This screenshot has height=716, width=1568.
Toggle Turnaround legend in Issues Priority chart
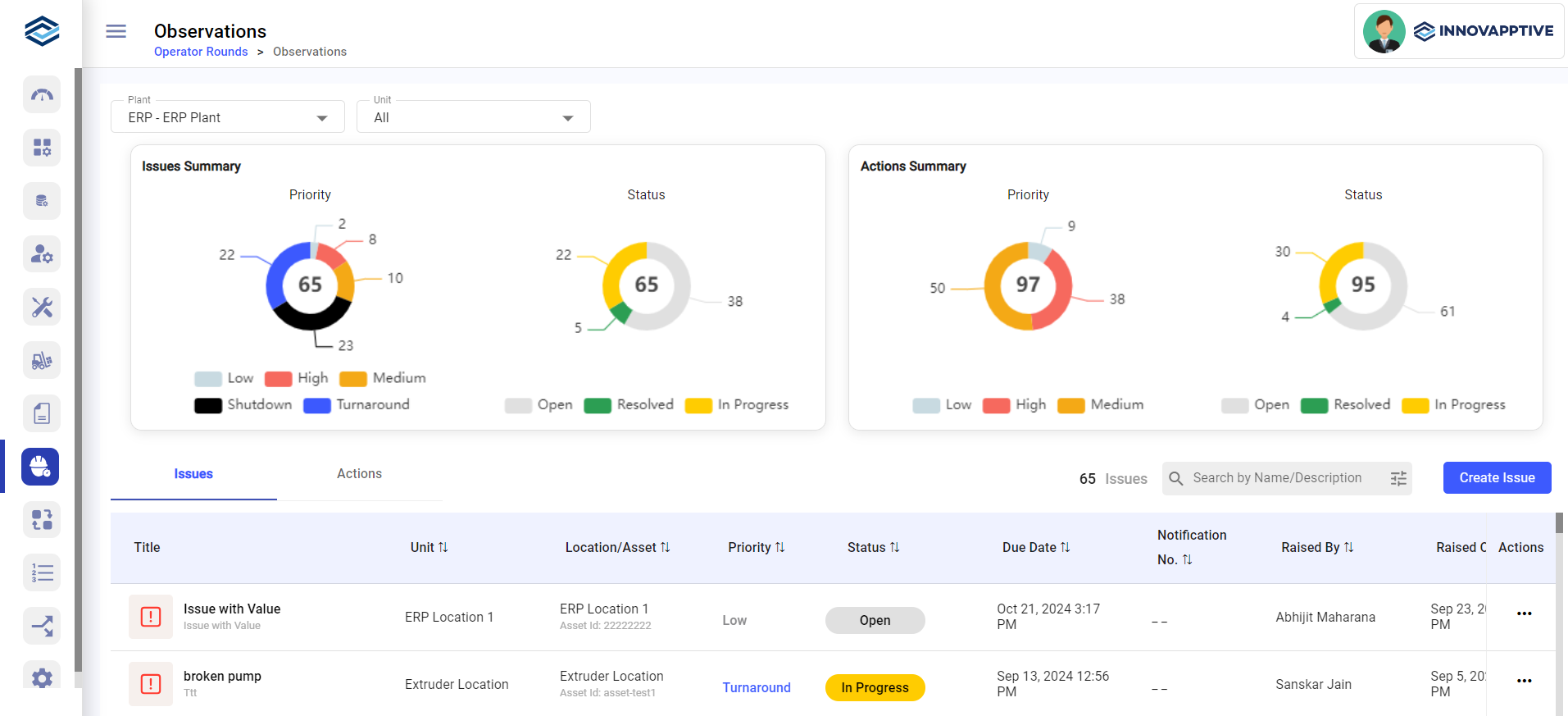coord(357,405)
